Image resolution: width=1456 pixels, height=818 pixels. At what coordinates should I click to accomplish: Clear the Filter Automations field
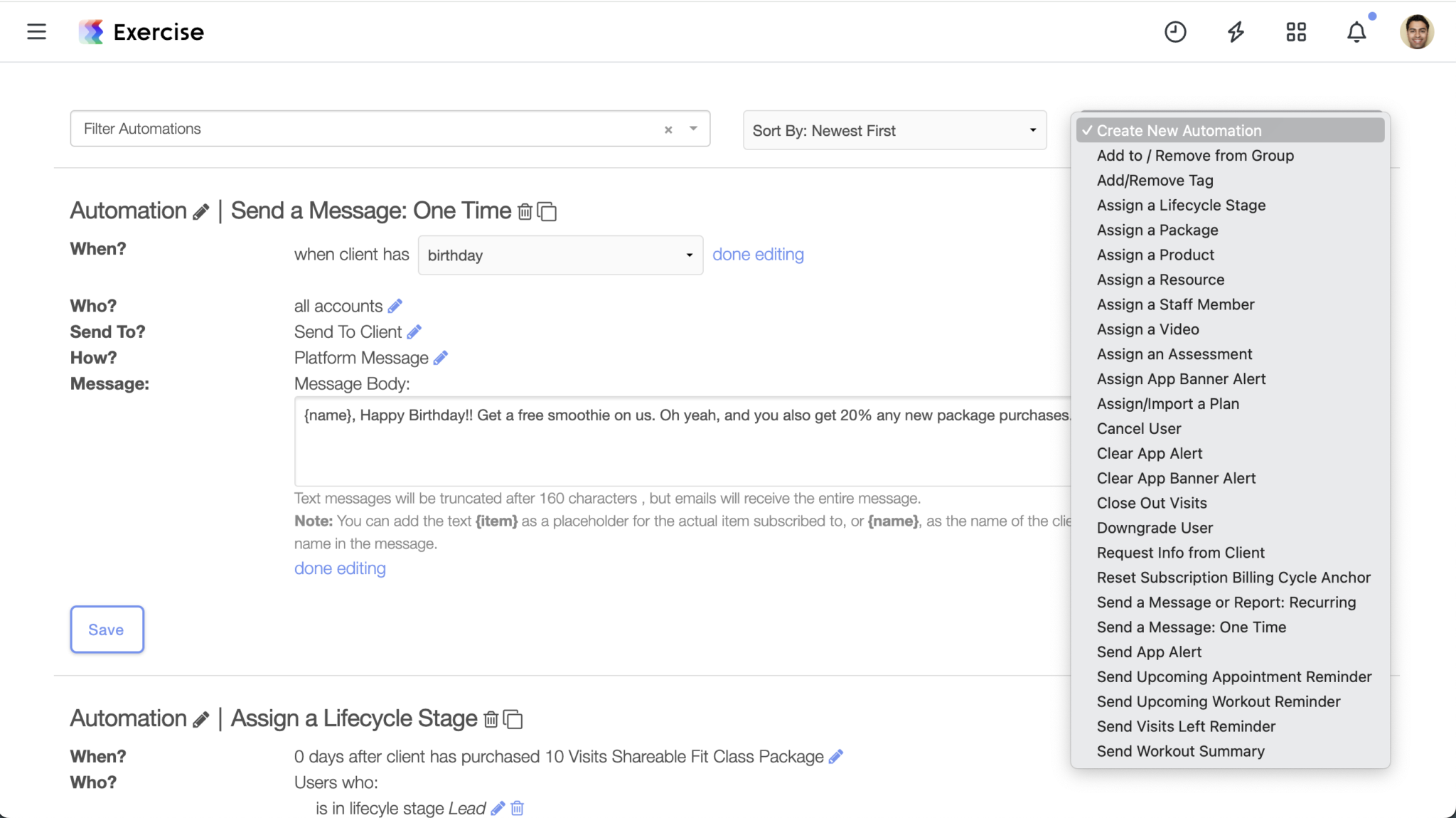668,129
